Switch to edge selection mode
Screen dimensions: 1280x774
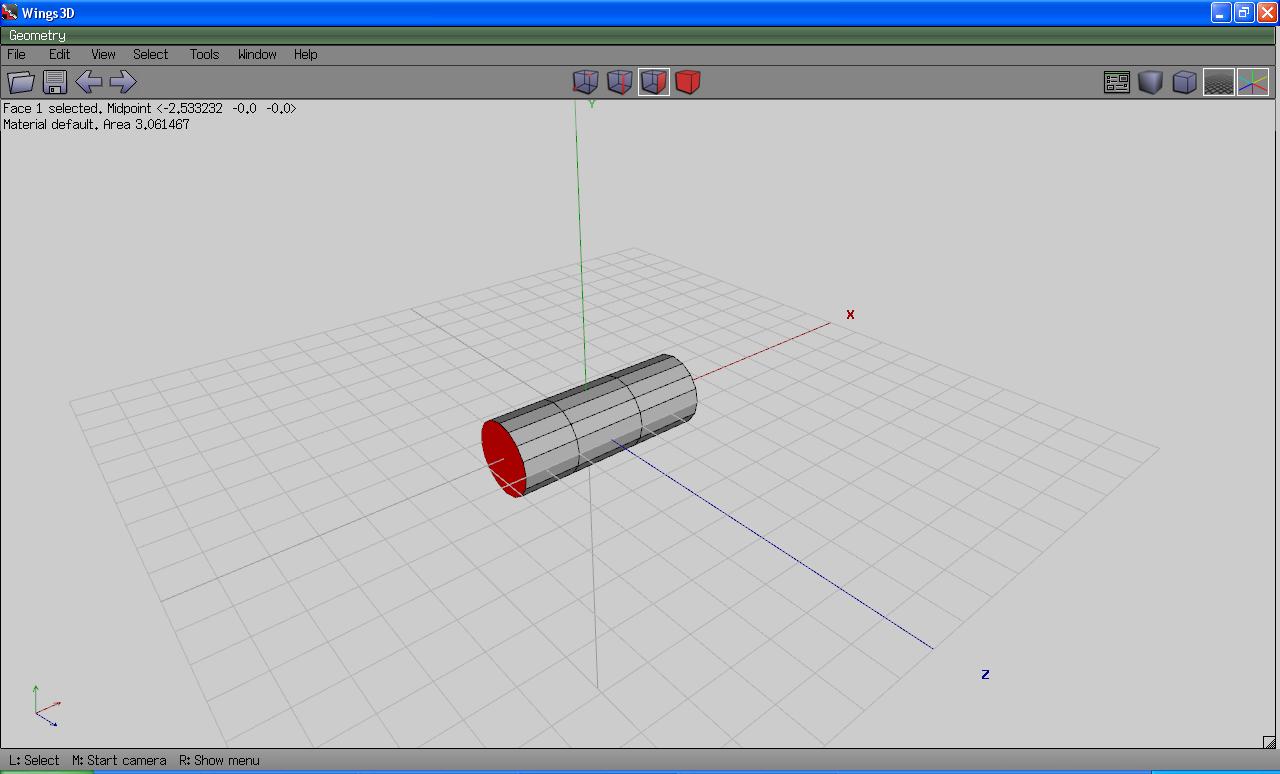click(619, 82)
